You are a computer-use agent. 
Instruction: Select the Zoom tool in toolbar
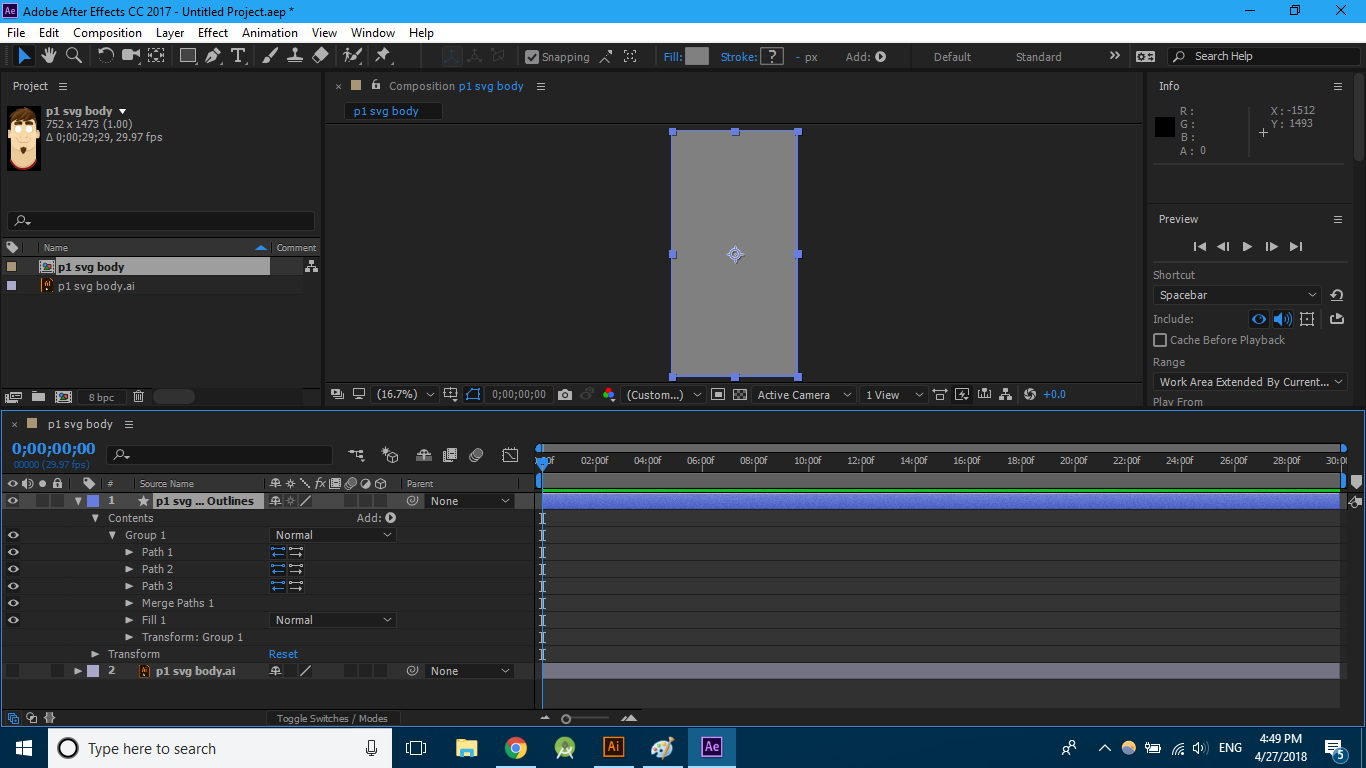(x=74, y=56)
